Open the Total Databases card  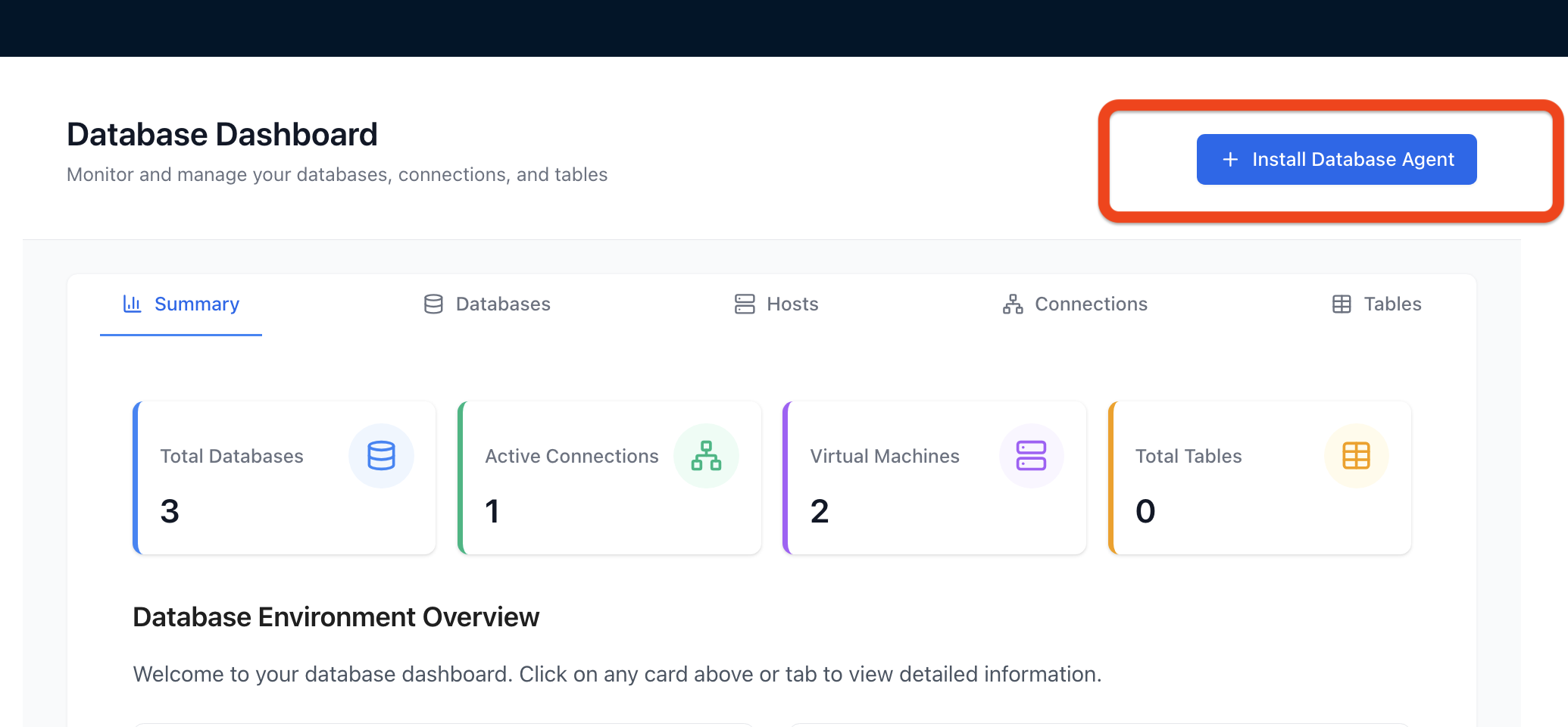pos(284,478)
